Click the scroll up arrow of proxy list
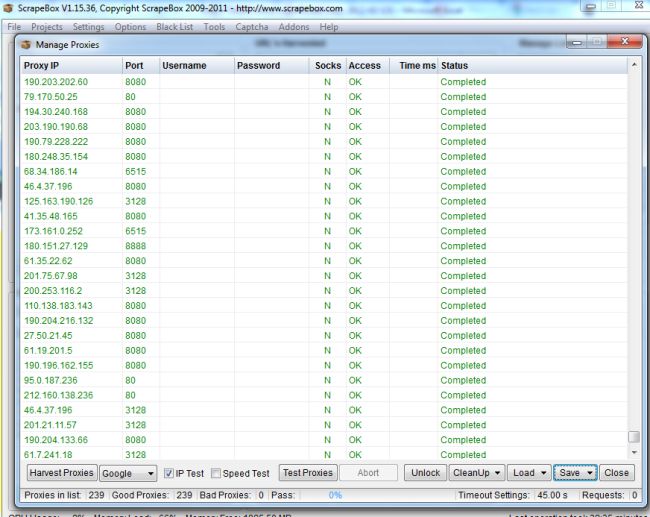650x517 pixels. tap(633, 65)
